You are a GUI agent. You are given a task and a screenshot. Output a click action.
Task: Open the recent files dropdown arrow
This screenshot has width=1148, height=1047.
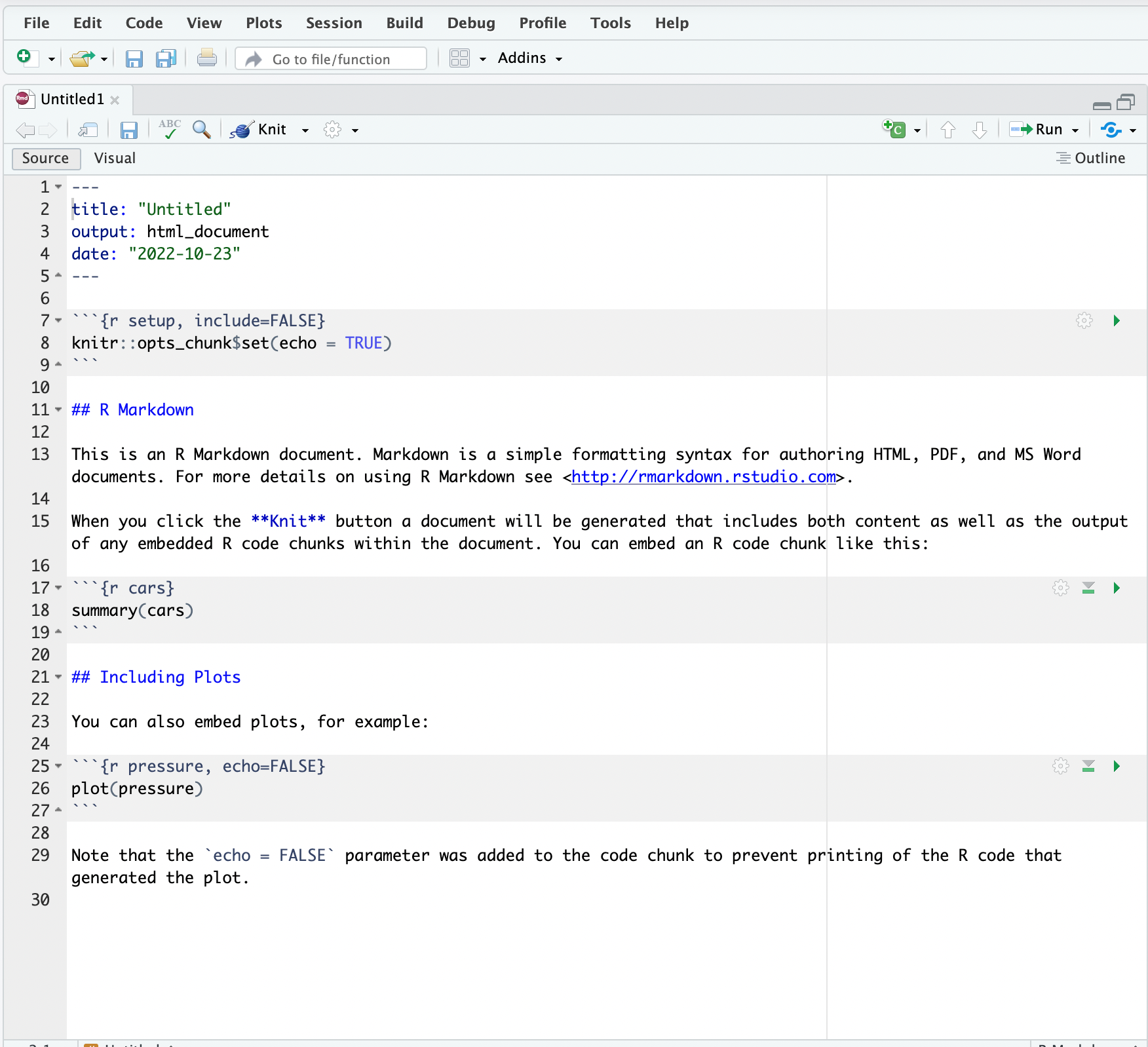pos(104,59)
